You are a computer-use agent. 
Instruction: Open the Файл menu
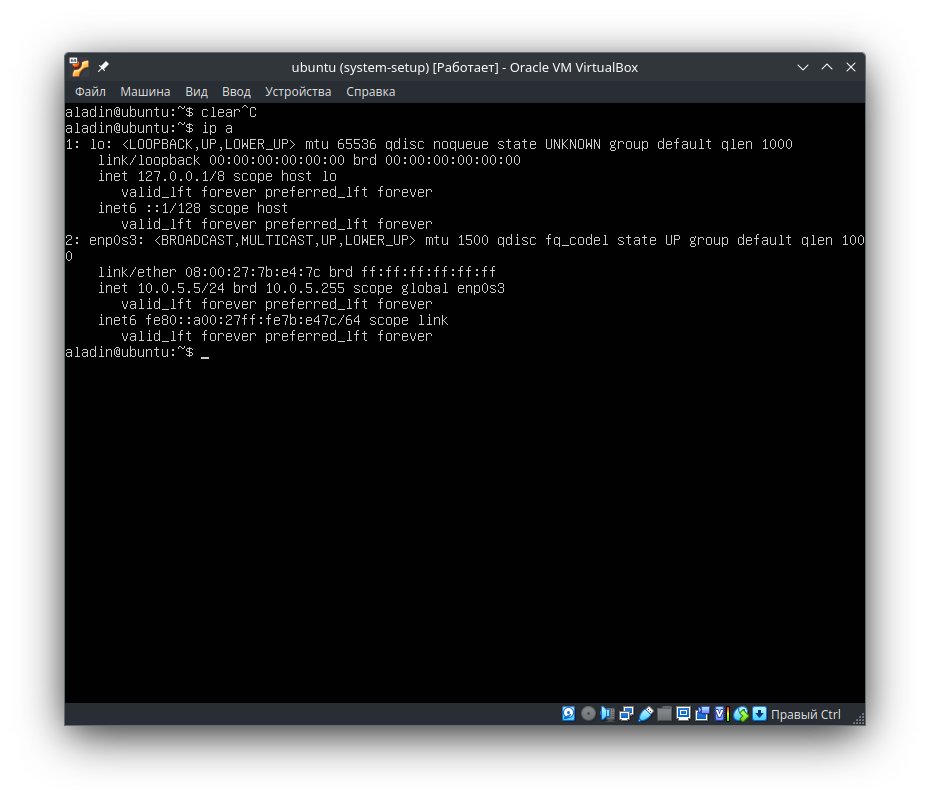point(90,92)
